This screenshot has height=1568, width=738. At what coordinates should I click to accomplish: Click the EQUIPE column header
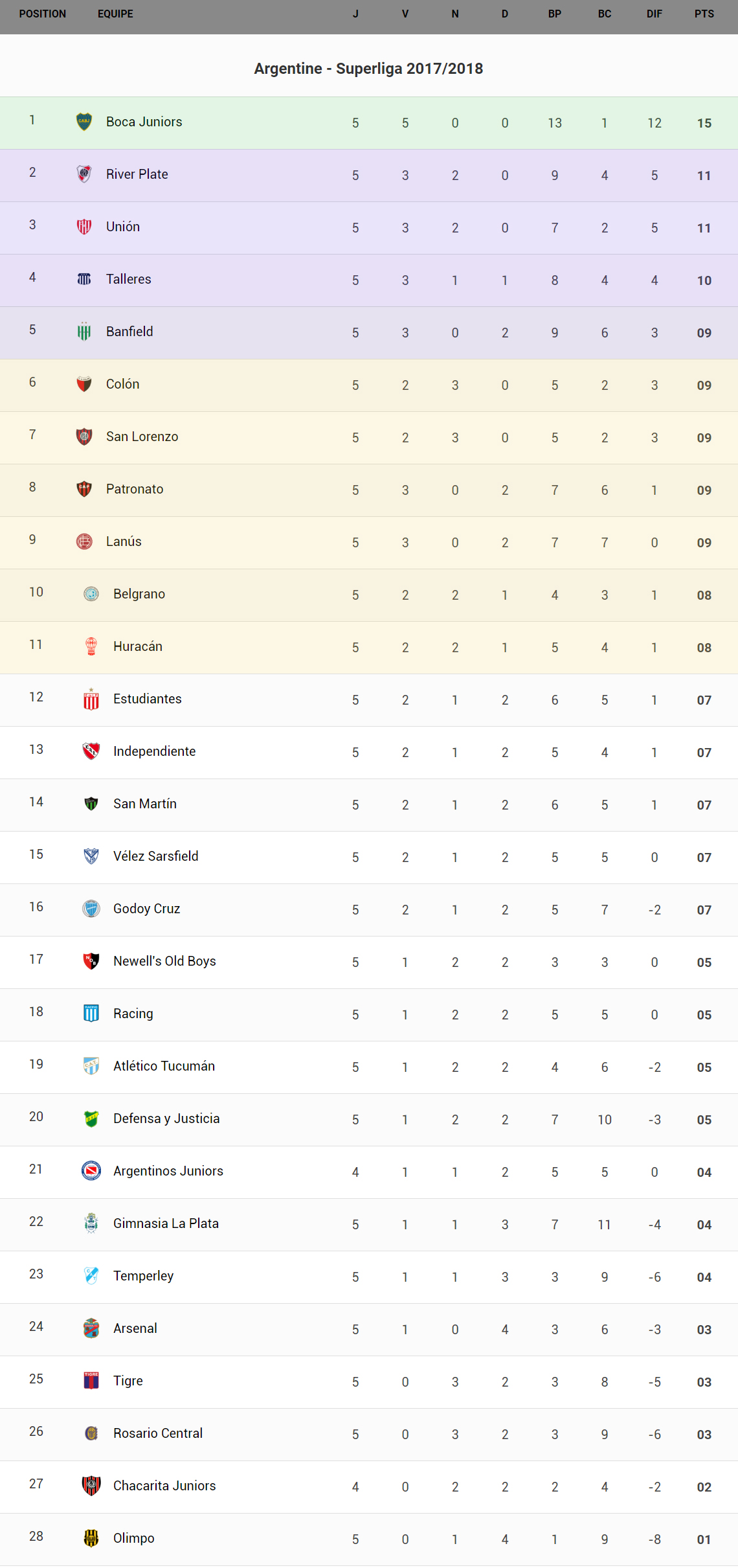pos(115,14)
